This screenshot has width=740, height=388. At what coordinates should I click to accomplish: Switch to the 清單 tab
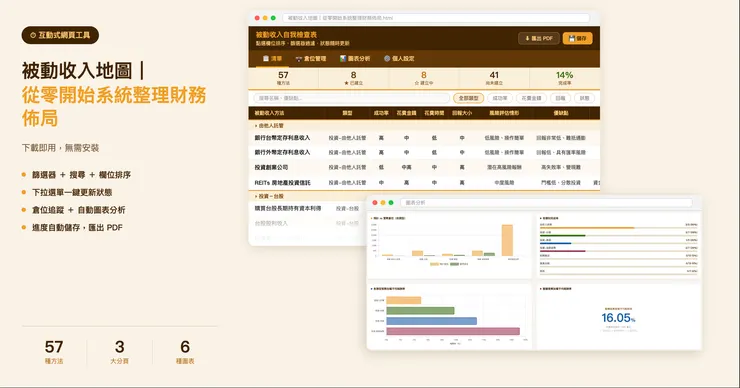click(272, 59)
